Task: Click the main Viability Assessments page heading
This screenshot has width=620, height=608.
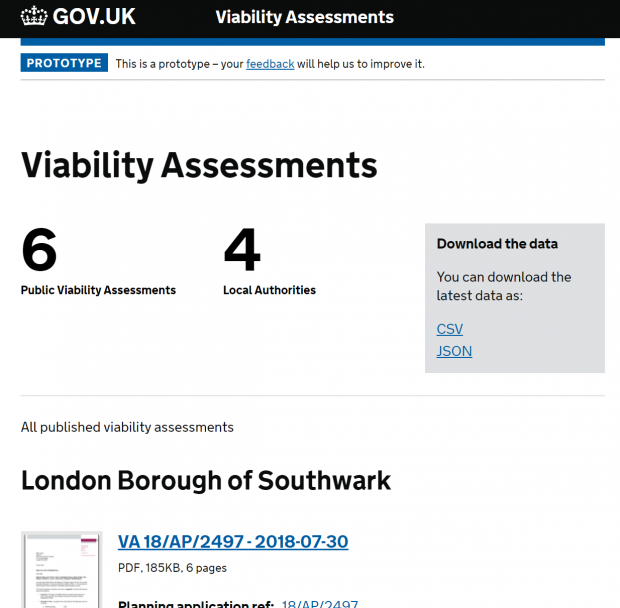Action: tap(199, 166)
